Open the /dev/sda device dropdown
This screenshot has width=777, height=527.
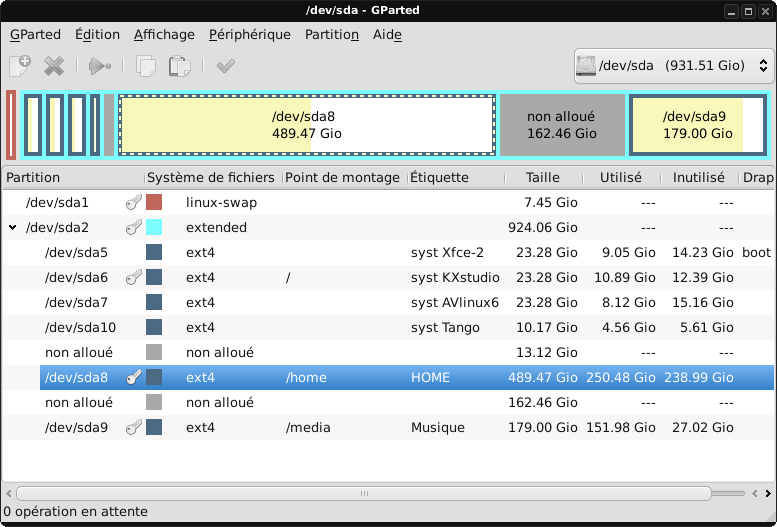[674, 65]
